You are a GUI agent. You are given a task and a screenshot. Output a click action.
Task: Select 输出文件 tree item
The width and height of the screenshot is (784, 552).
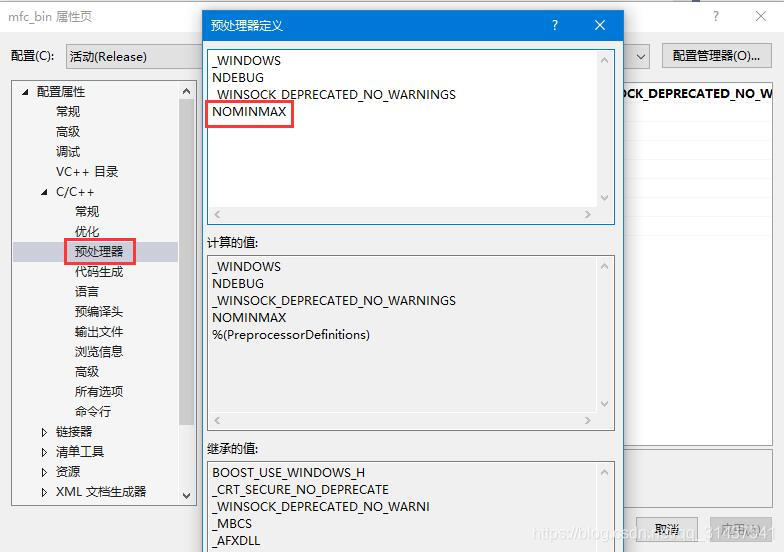99,332
